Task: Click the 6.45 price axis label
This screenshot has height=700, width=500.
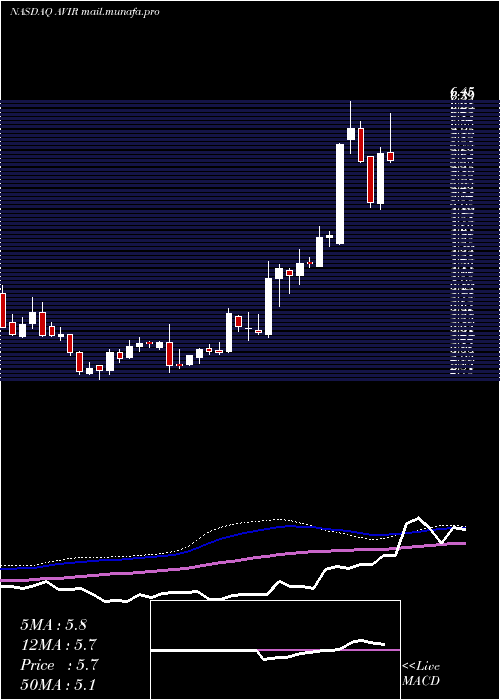Action: pyautogui.click(x=462, y=93)
